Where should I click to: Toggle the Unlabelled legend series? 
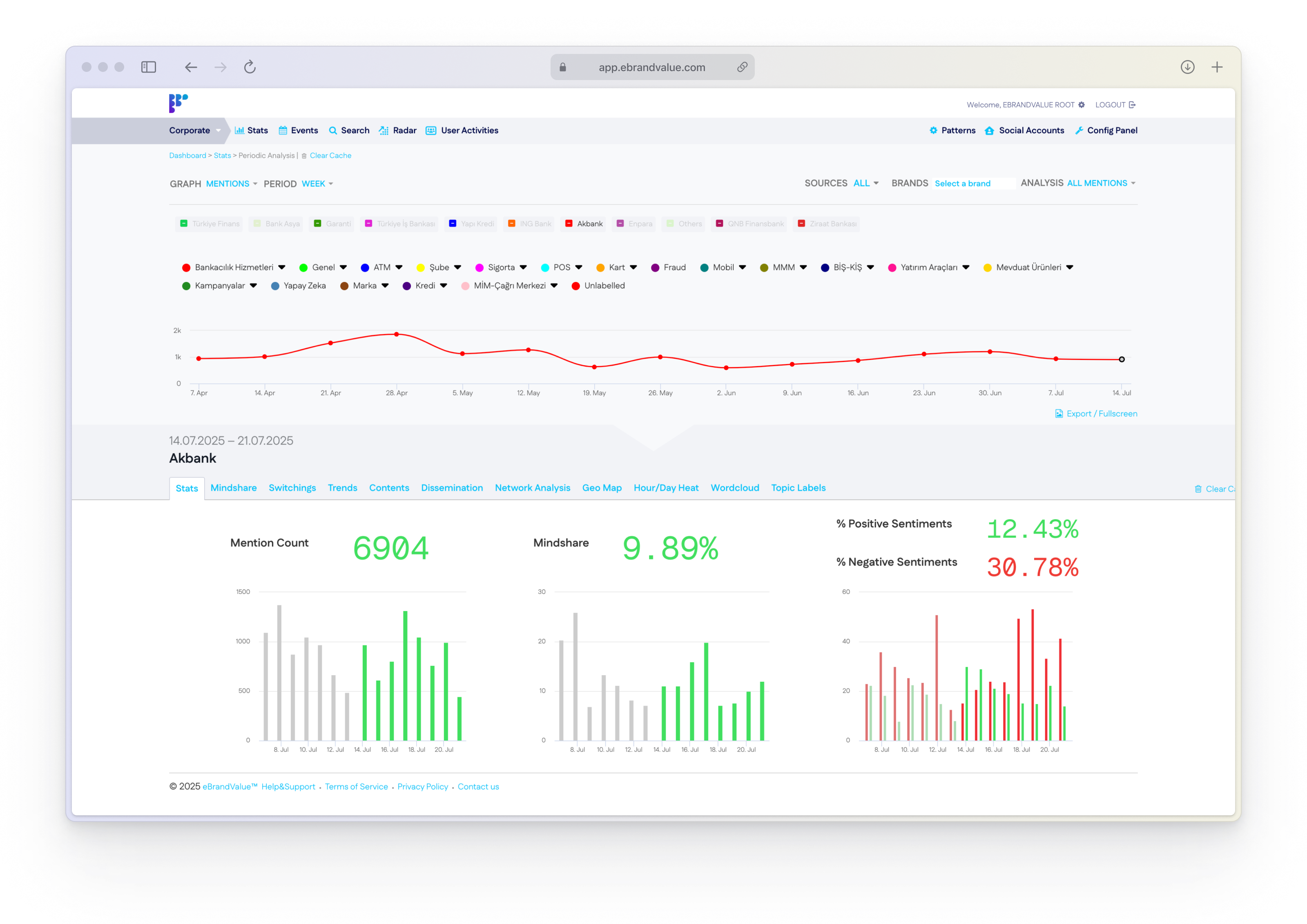599,285
